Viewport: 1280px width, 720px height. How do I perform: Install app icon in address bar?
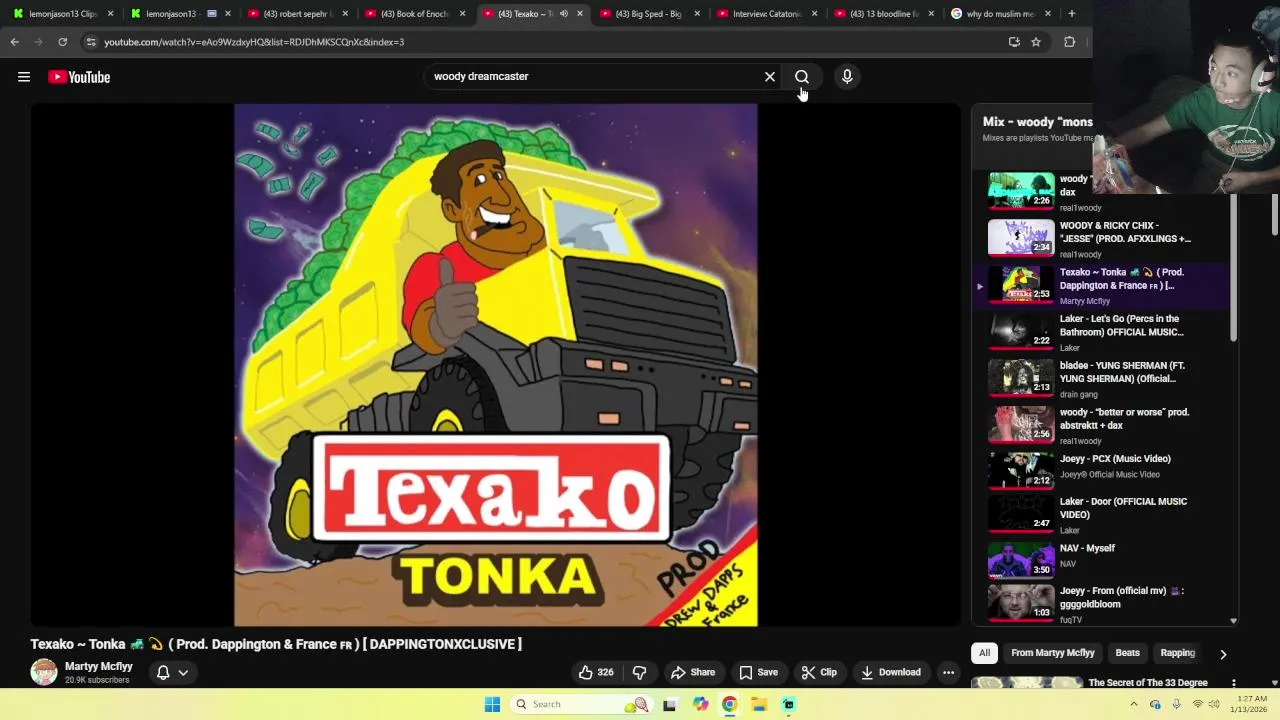(1014, 42)
